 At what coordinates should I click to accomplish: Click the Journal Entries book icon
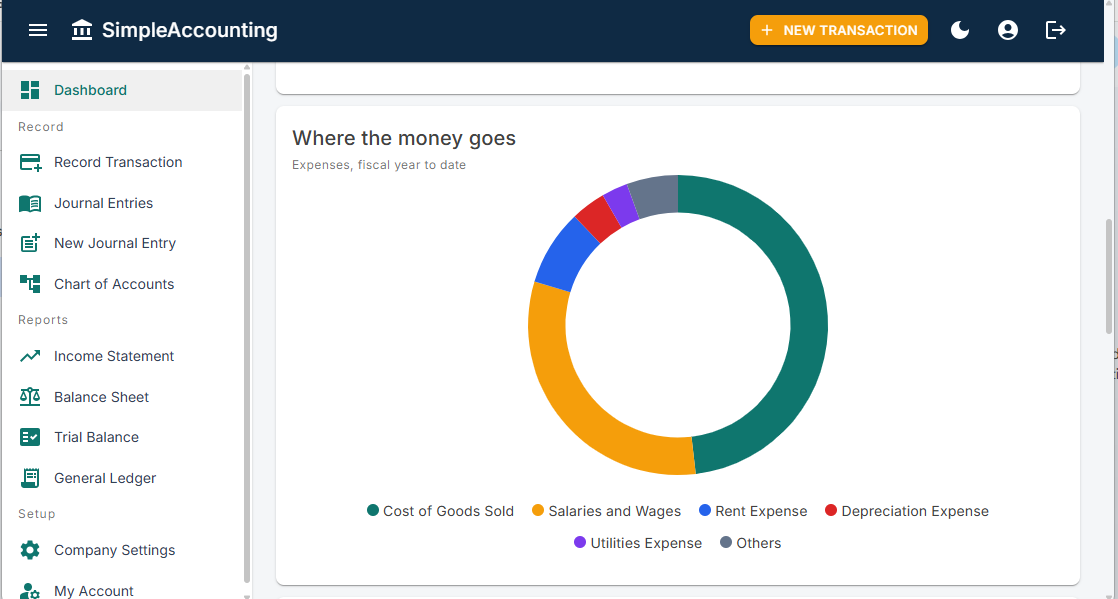coord(30,203)
